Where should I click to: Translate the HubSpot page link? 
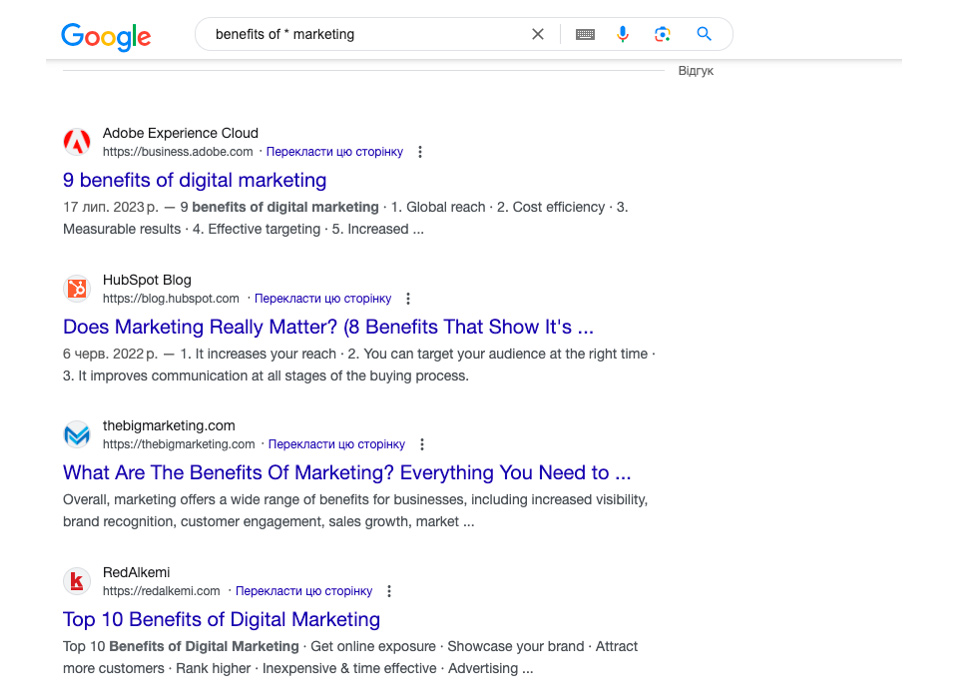coord(323,298)
